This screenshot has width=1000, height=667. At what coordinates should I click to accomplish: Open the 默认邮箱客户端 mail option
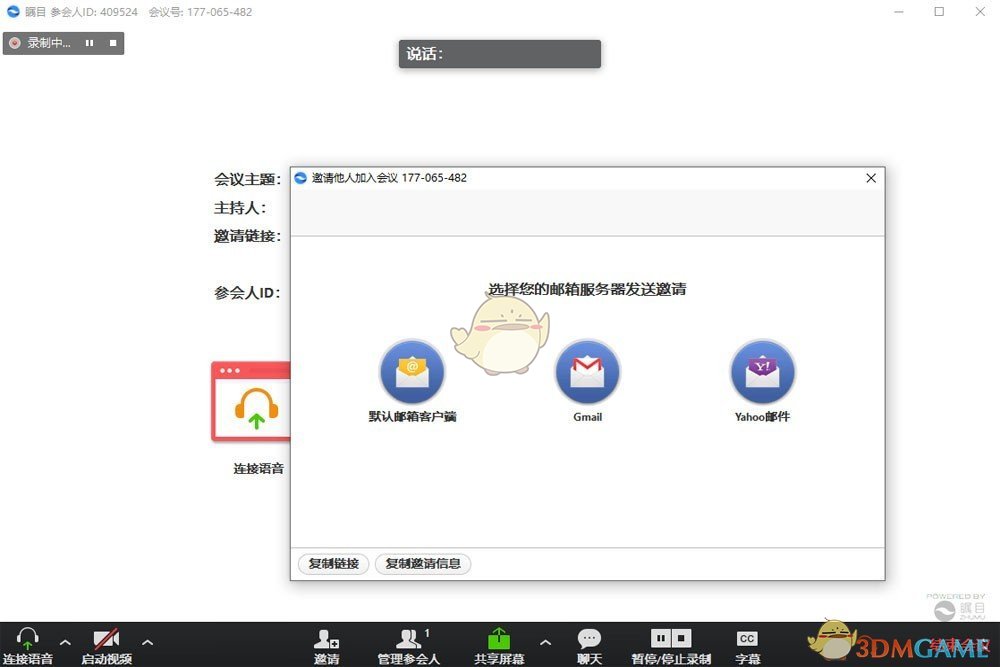tap(412, 371)
